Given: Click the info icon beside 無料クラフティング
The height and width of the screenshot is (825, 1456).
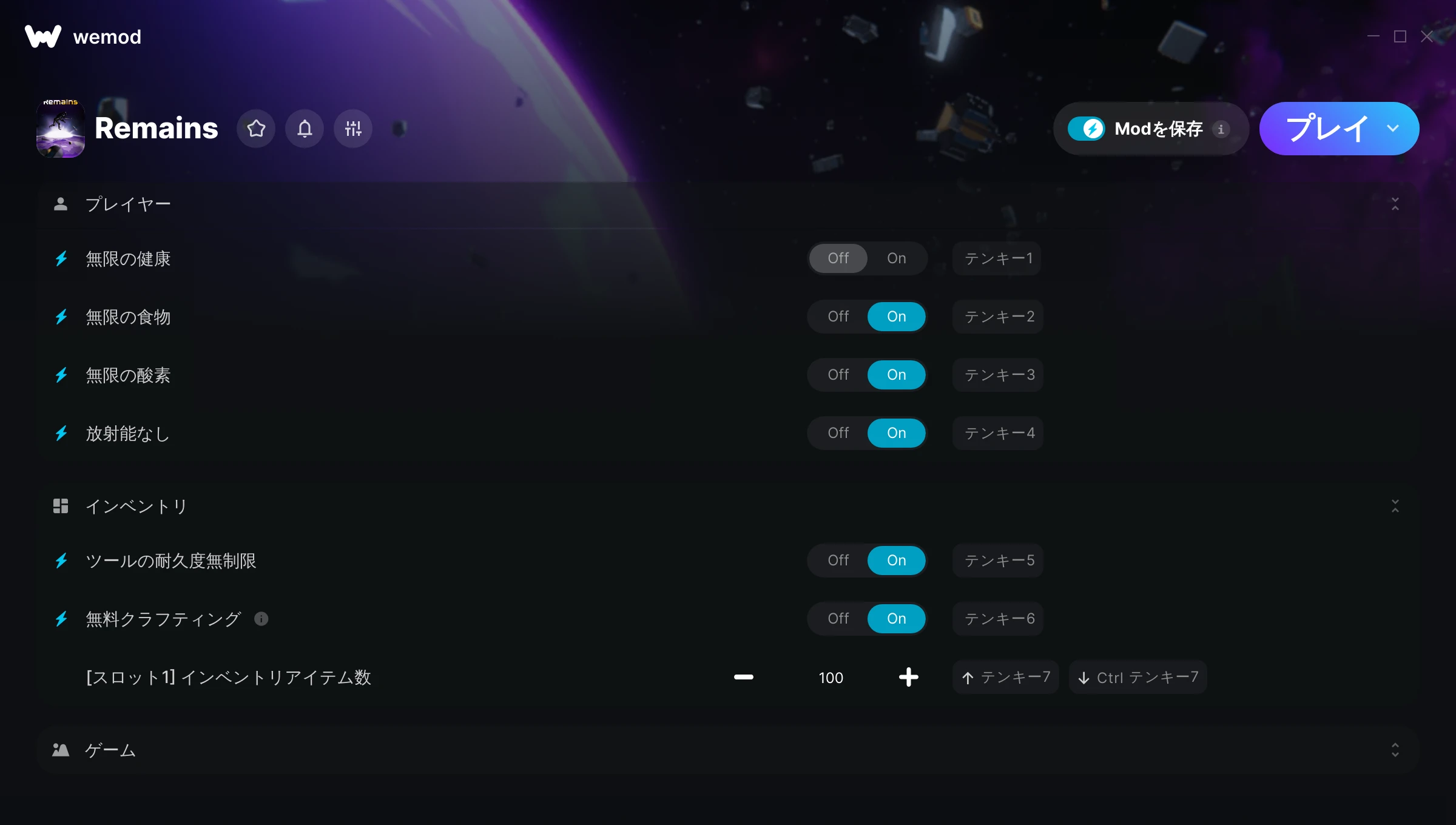Looking at the screenshot, I should tap(261, 619).
